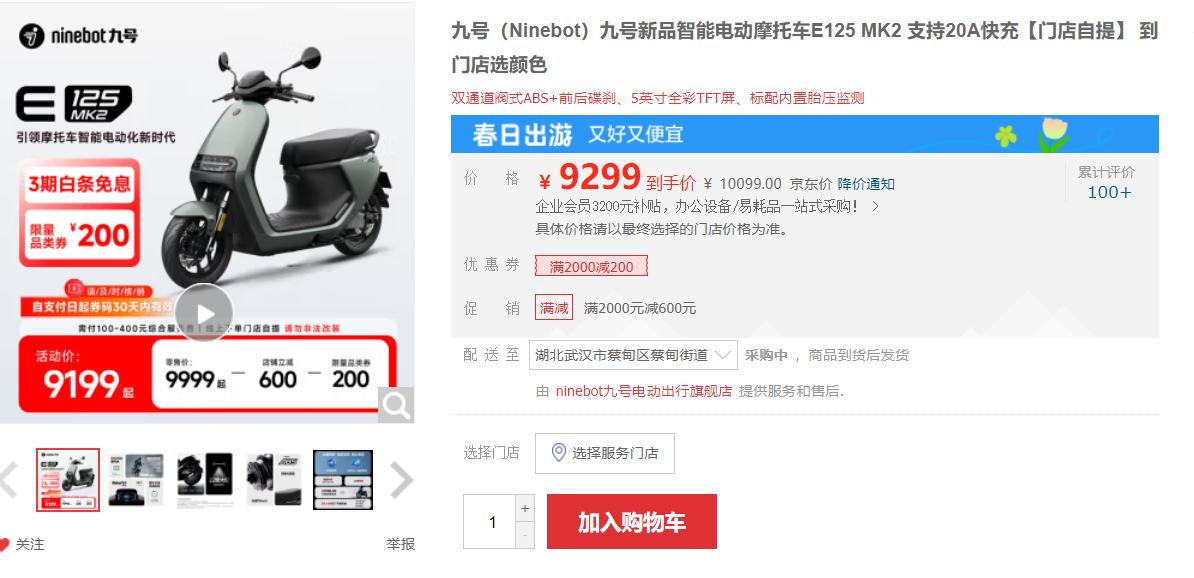Select the third dark product thumbnail
Image resolution: width=1194 pixels, height=578 pixels.
[x=205, y=480]
